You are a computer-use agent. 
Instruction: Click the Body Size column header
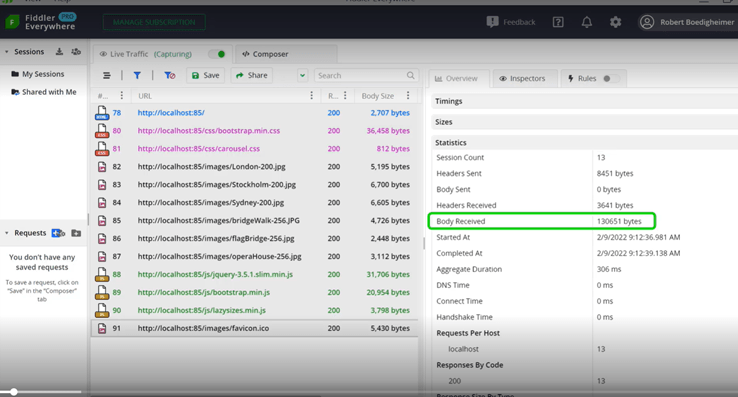[377, 96]
